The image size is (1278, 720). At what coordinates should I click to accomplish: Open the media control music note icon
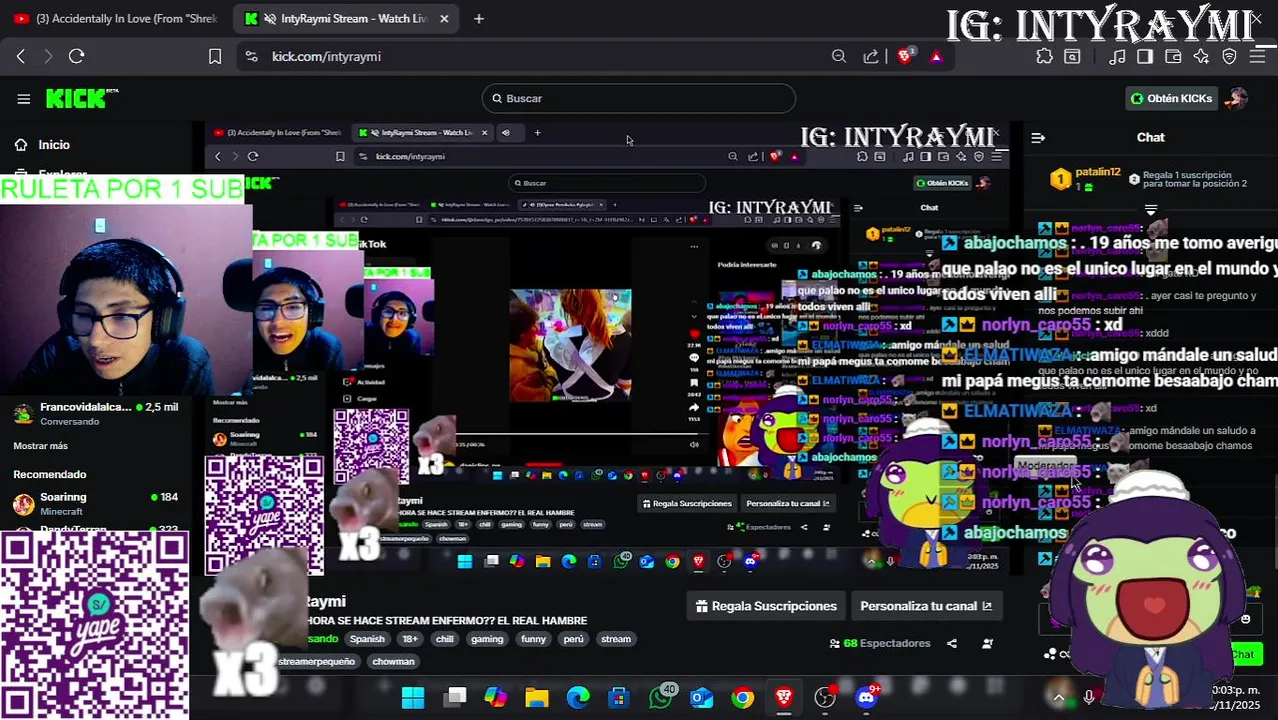click(1118, 56)
